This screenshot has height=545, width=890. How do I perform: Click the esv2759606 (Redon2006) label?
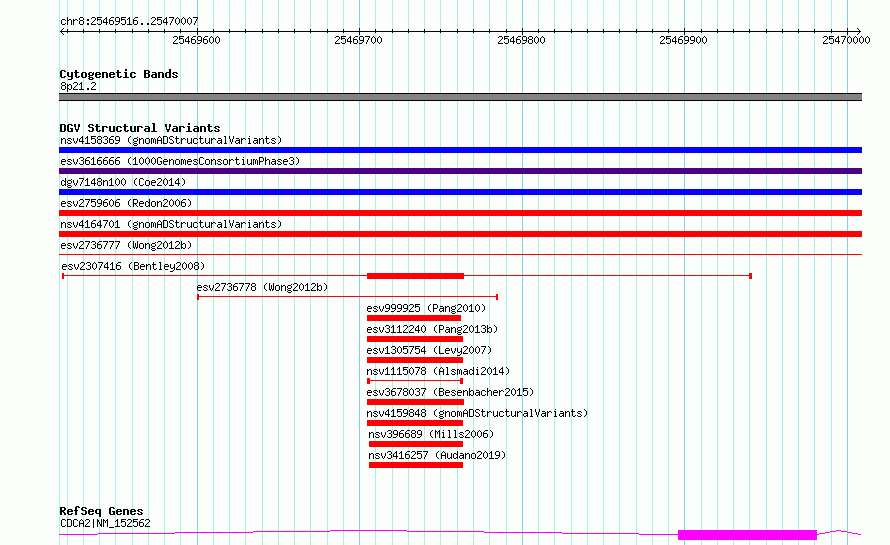point(126,203)
